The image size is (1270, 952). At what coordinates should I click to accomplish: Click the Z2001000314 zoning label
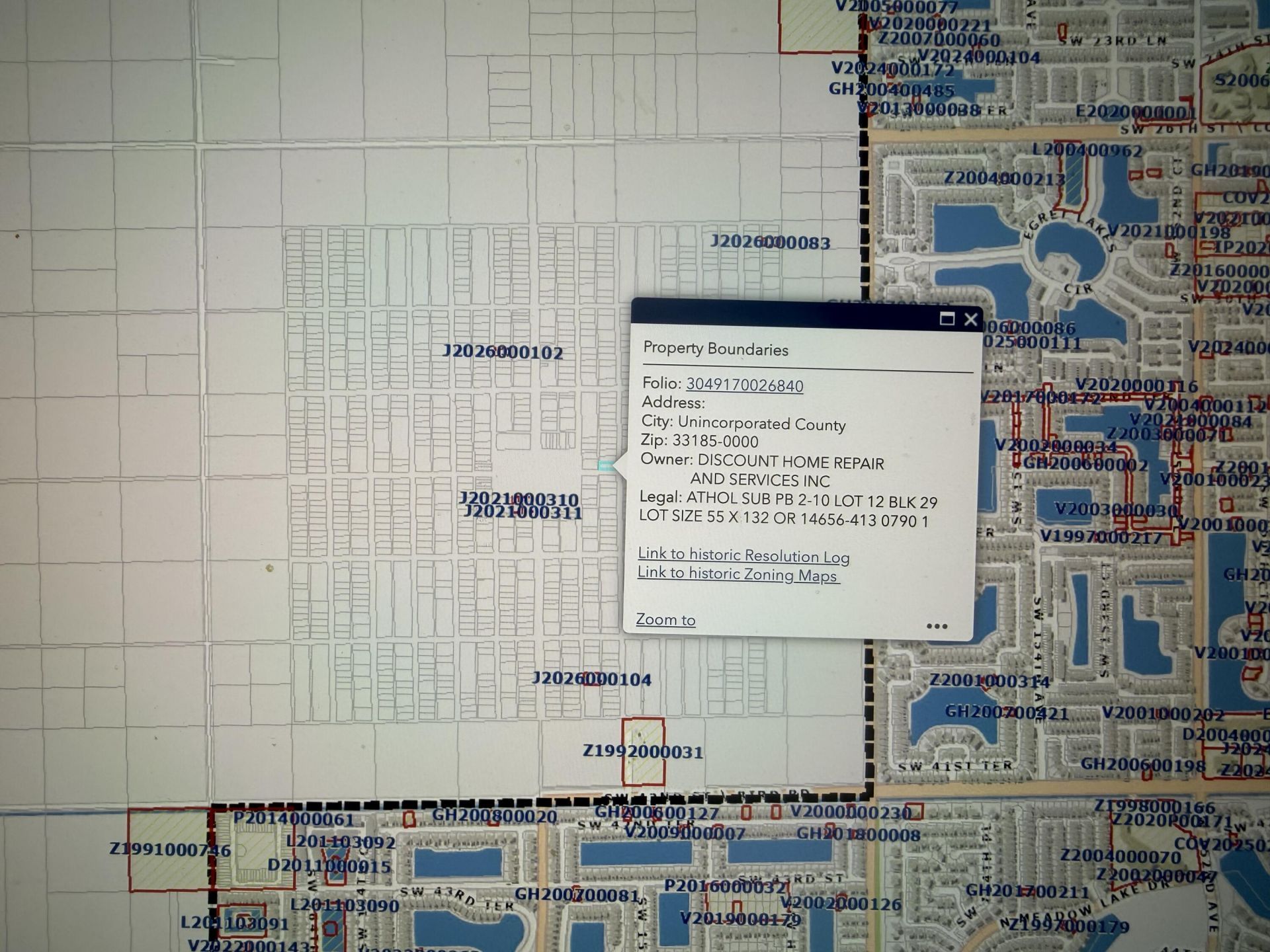point(989,680)
